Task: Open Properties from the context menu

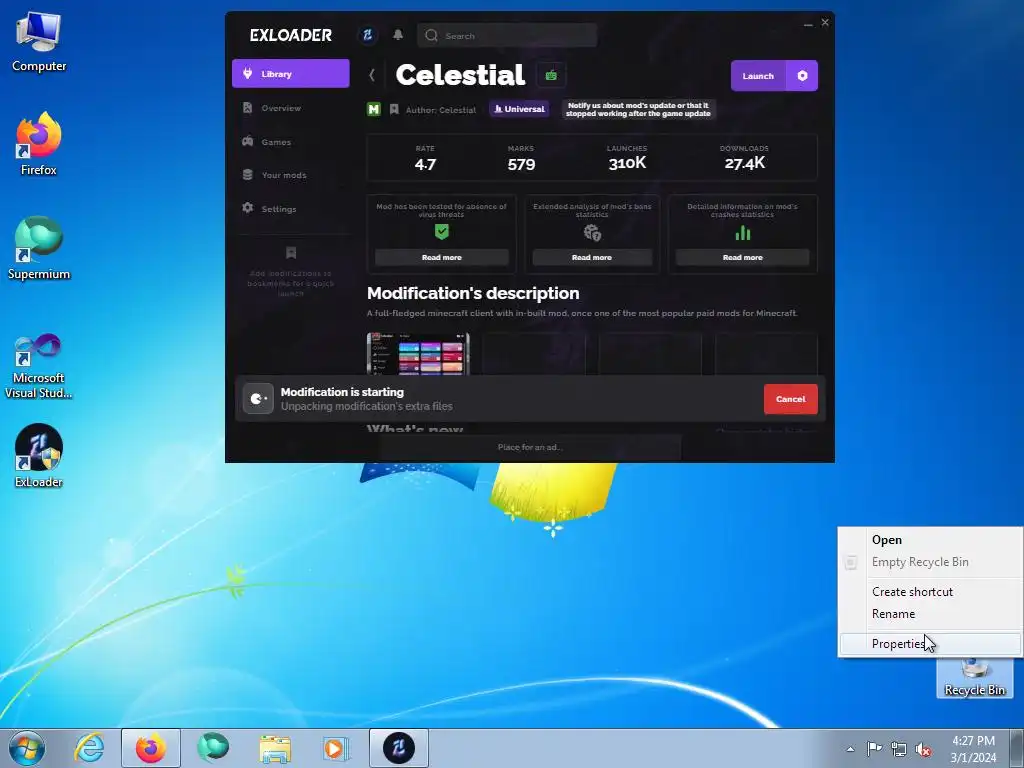Action: point(930,644)
